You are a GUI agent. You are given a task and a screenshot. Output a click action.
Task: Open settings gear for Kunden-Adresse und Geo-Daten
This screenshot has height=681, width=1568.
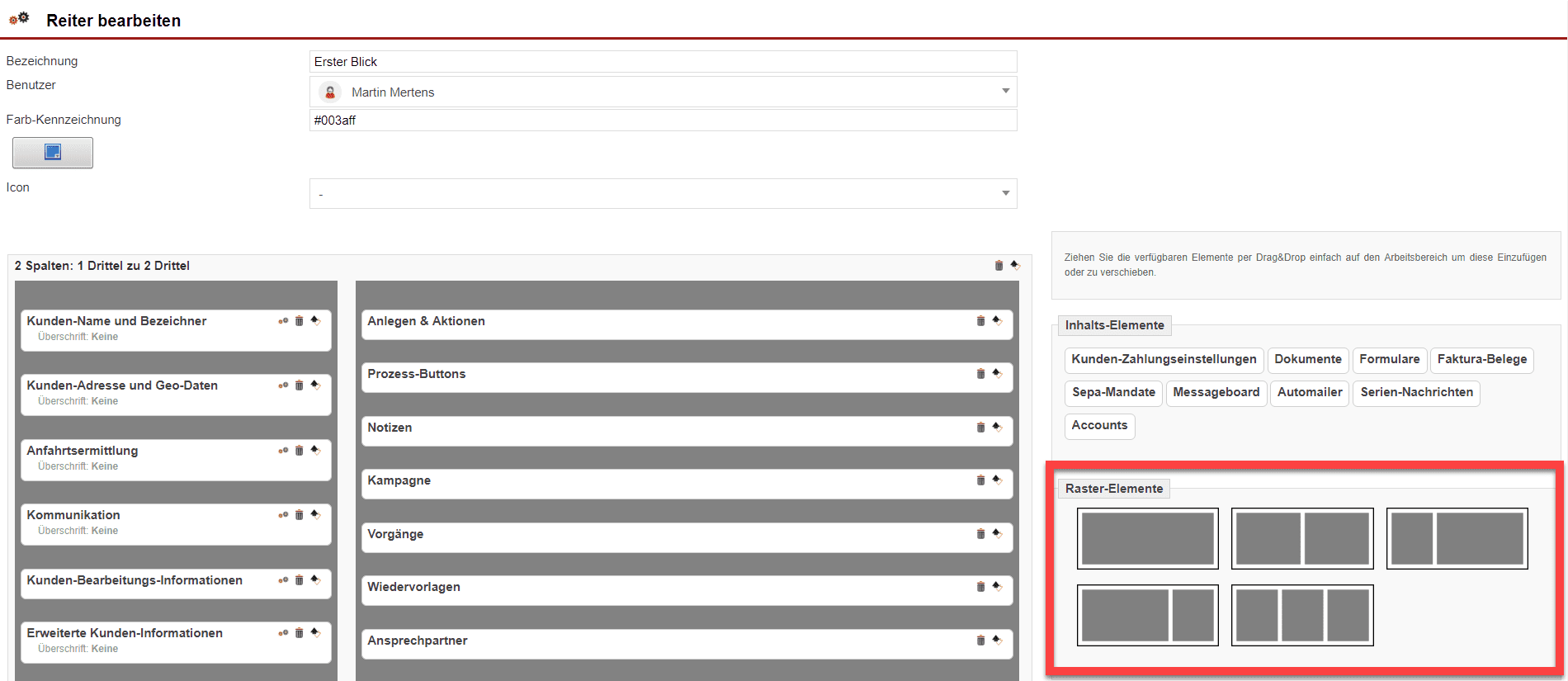coord(283,385)
